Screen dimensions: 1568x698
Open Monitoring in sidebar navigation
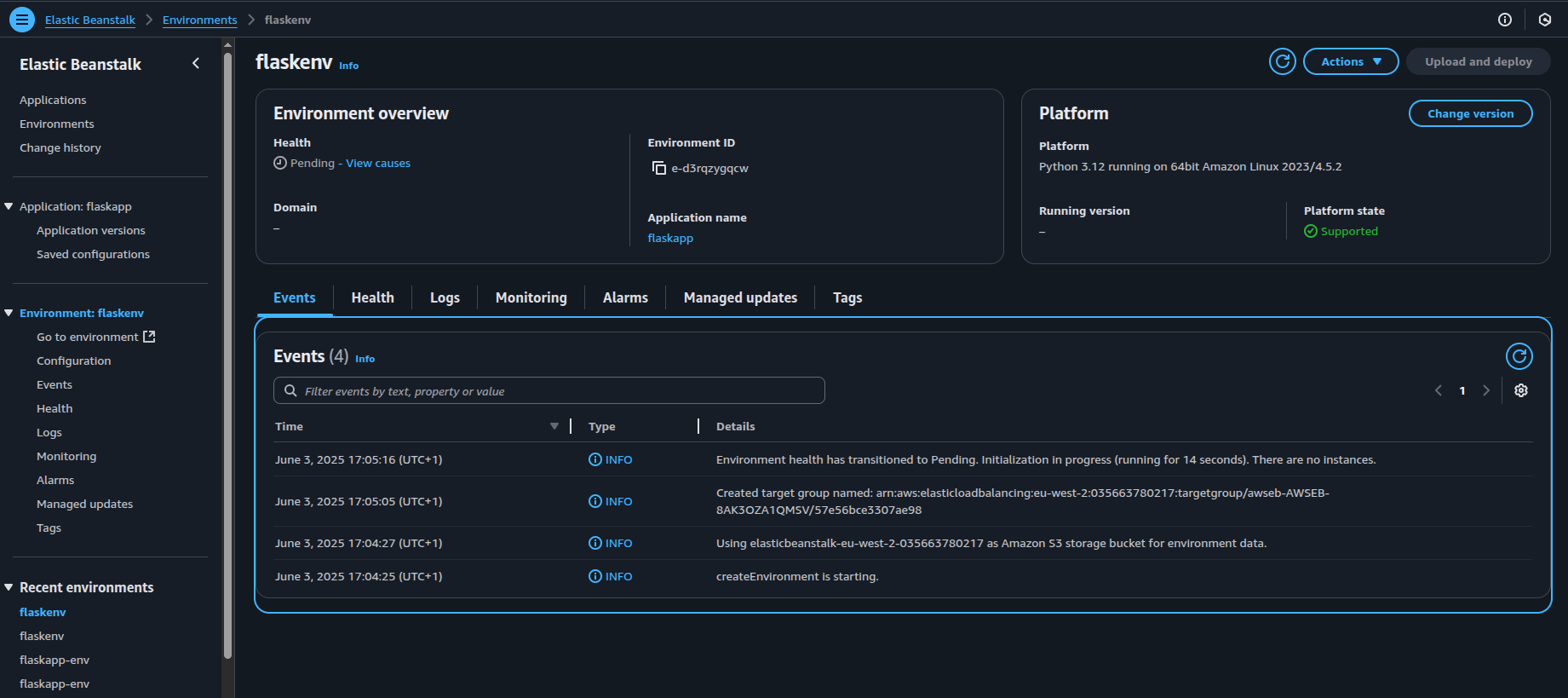coord(66,456)
